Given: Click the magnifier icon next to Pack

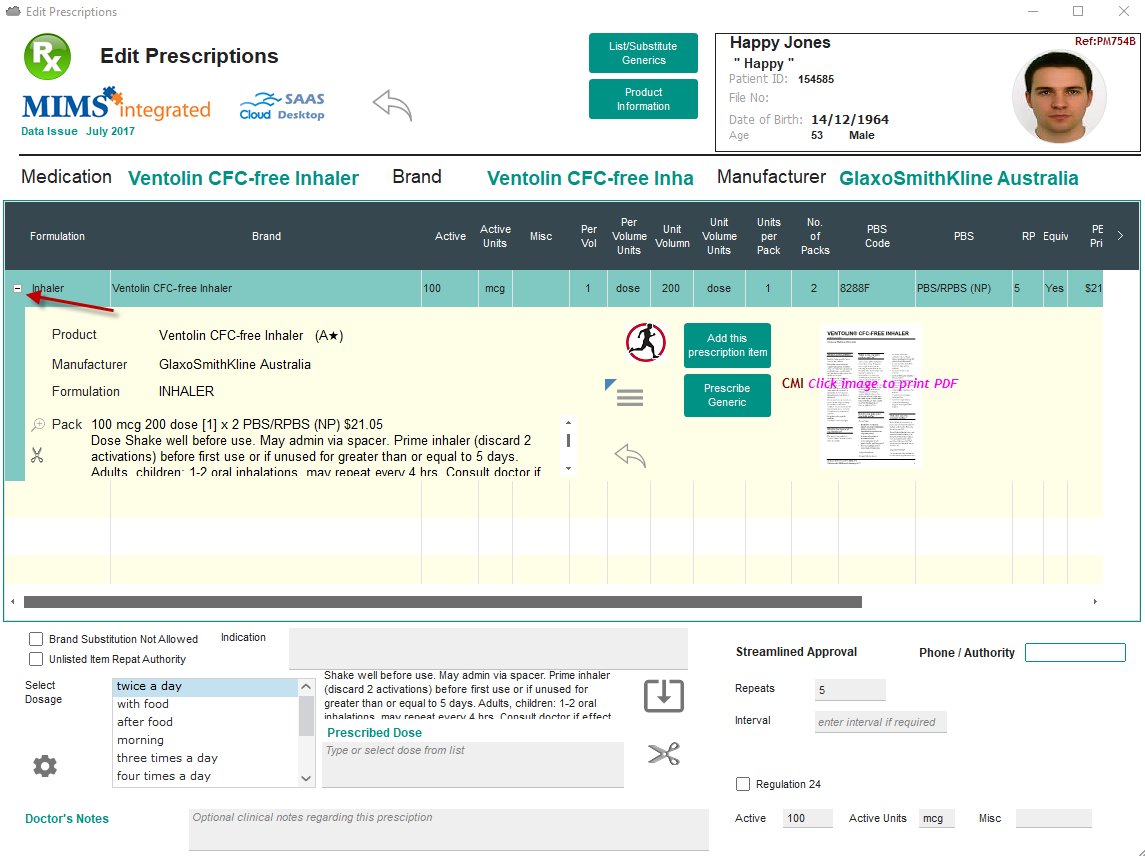Looking at the screenshot, I should (x=38, y=424).
